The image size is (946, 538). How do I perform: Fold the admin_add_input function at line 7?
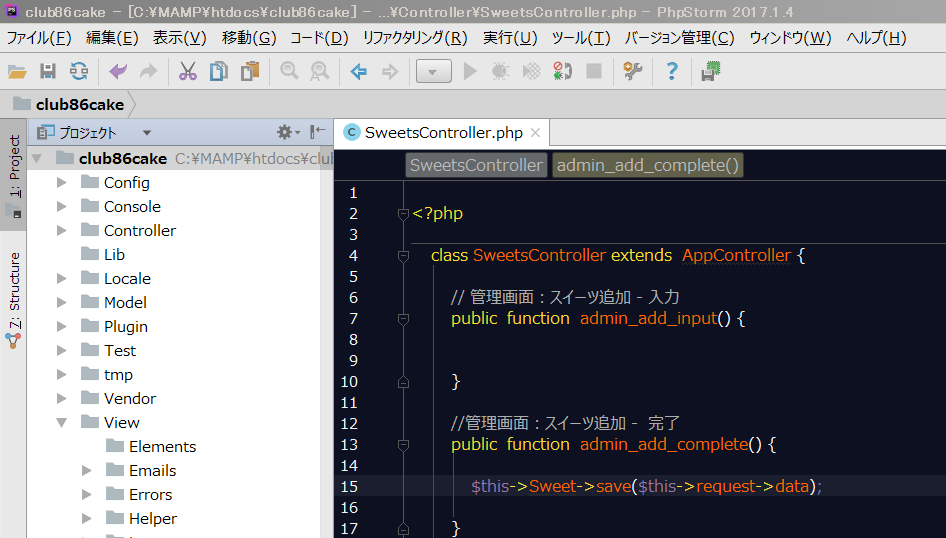tap(404, 319)
